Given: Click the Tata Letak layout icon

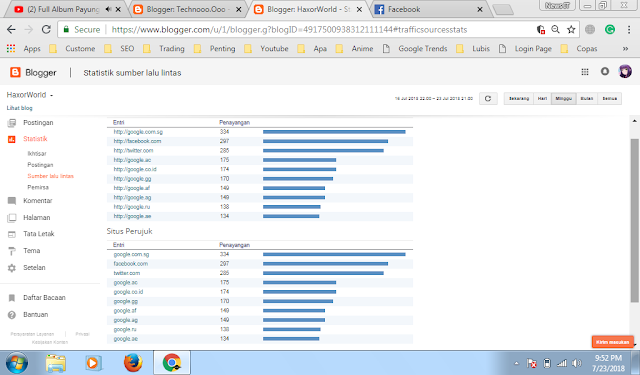Looking at the screenshot, I should click(x=12, y=234).
